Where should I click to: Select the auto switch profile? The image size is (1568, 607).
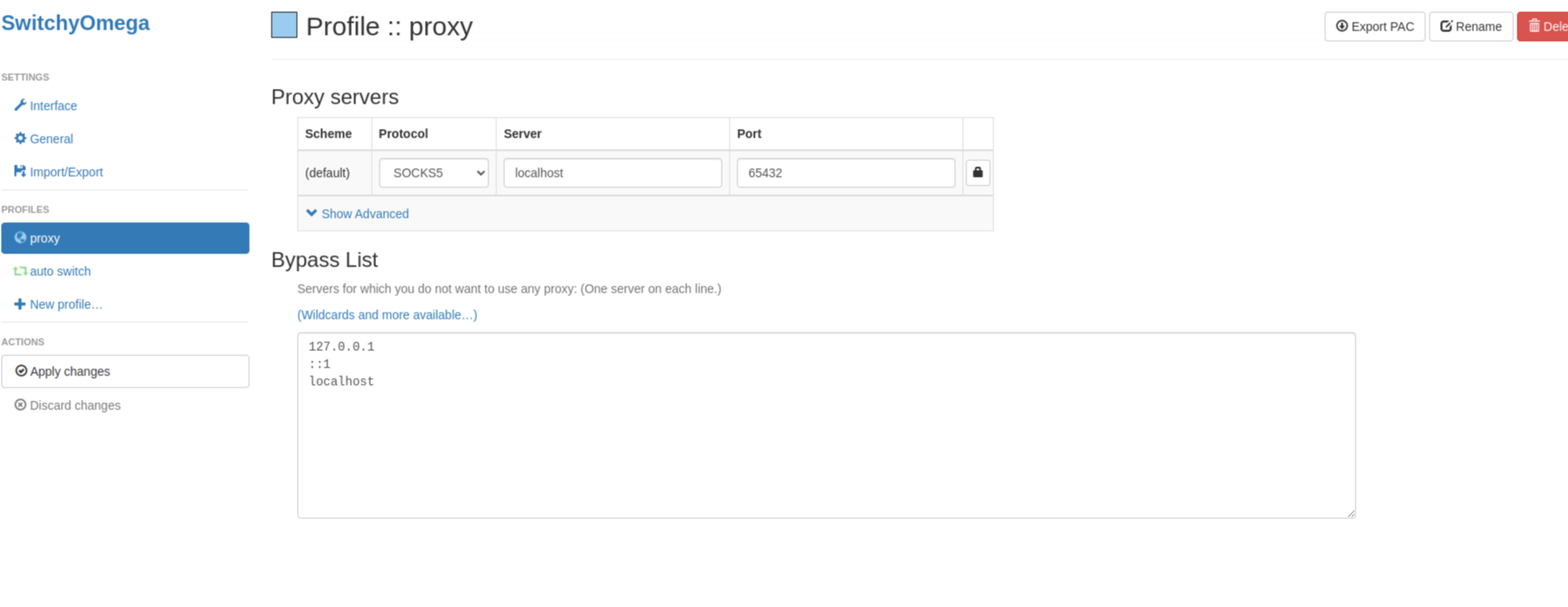(x=60, y=272)
